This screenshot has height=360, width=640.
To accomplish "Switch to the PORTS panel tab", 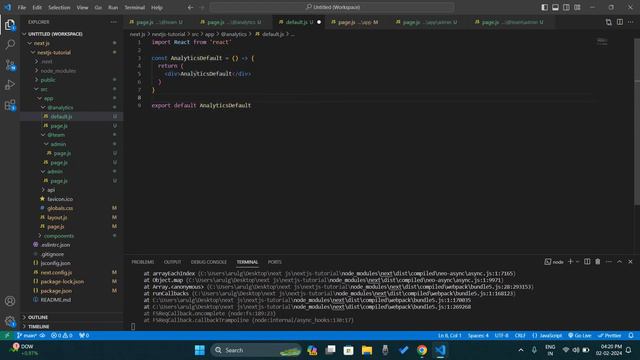I will tap(274, 262).
